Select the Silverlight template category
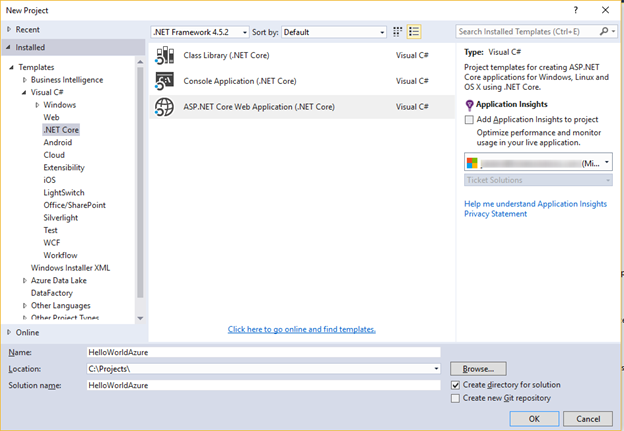Screen dimensions: 624x431 (60, 218)
